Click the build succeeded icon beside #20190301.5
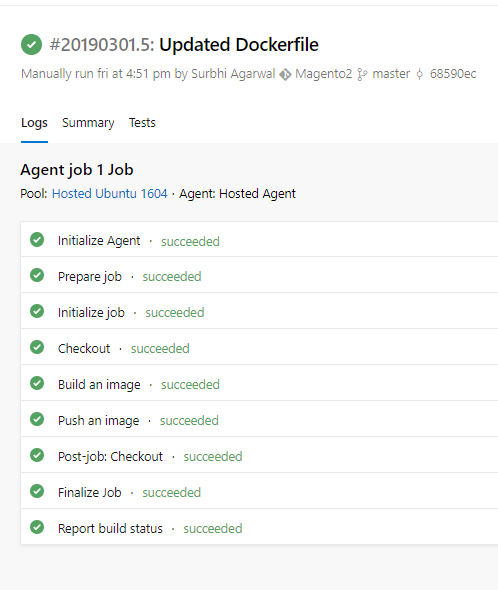Viewport: 498px width, 590px height. click(31, 44)
